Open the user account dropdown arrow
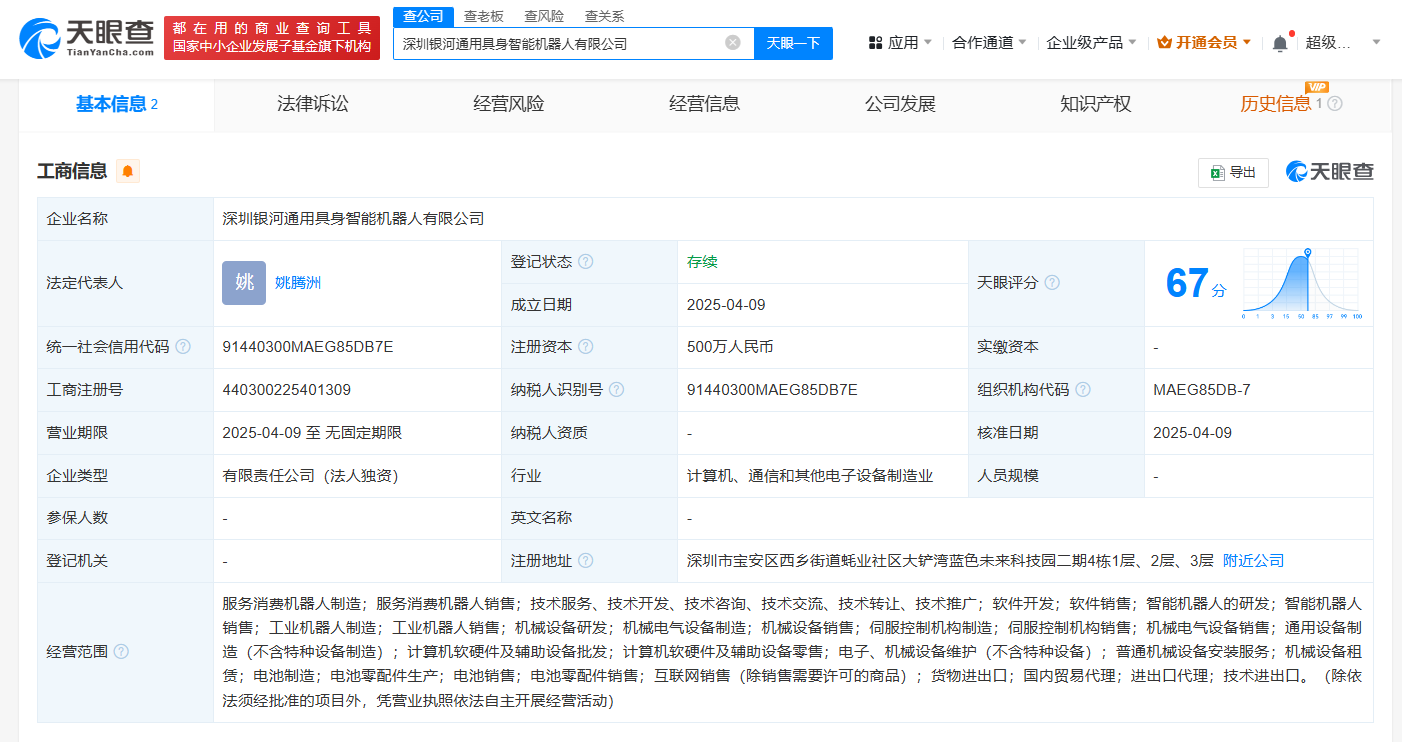Viewport: 1402px width, 742px height. [1376, 43]
